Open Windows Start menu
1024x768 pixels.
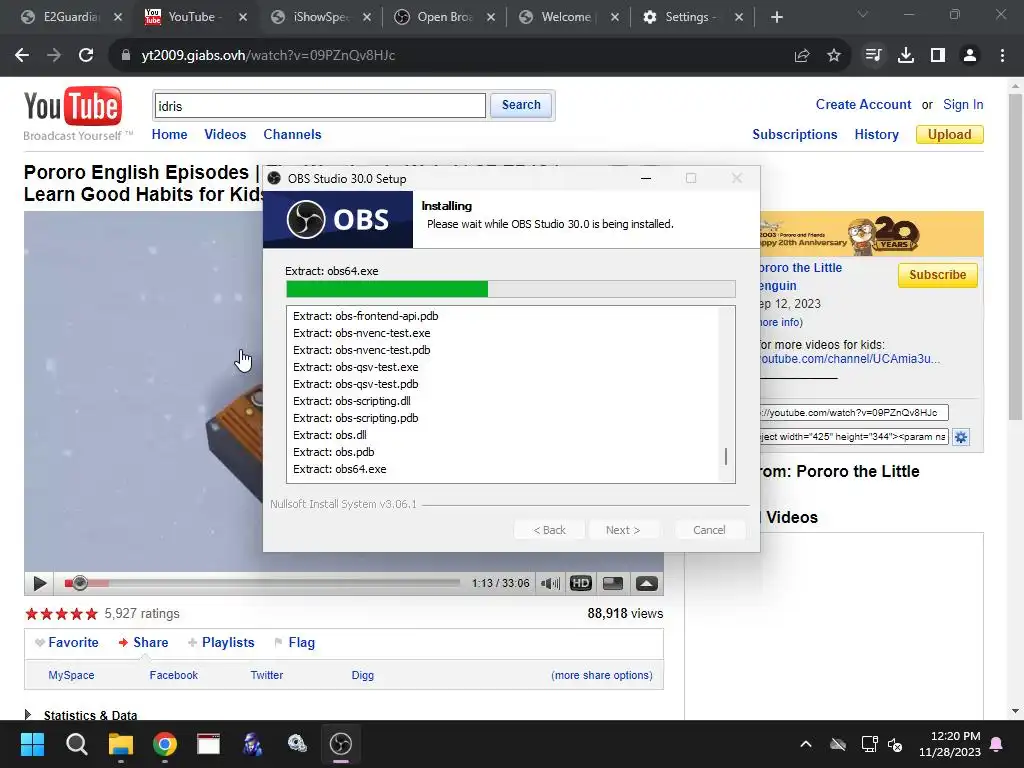coord(32,744)
